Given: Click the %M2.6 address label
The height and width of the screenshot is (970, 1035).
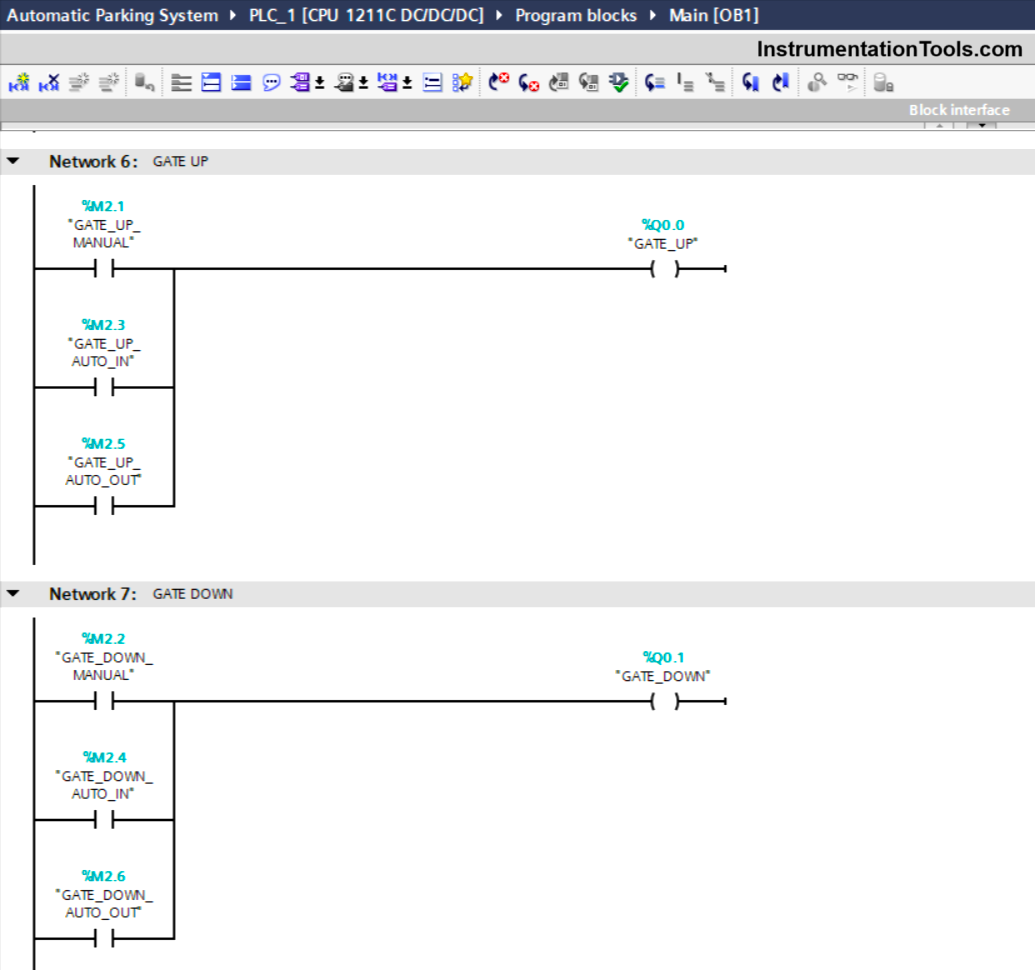Looking at the screenshot, I should [x=103, y=876].
